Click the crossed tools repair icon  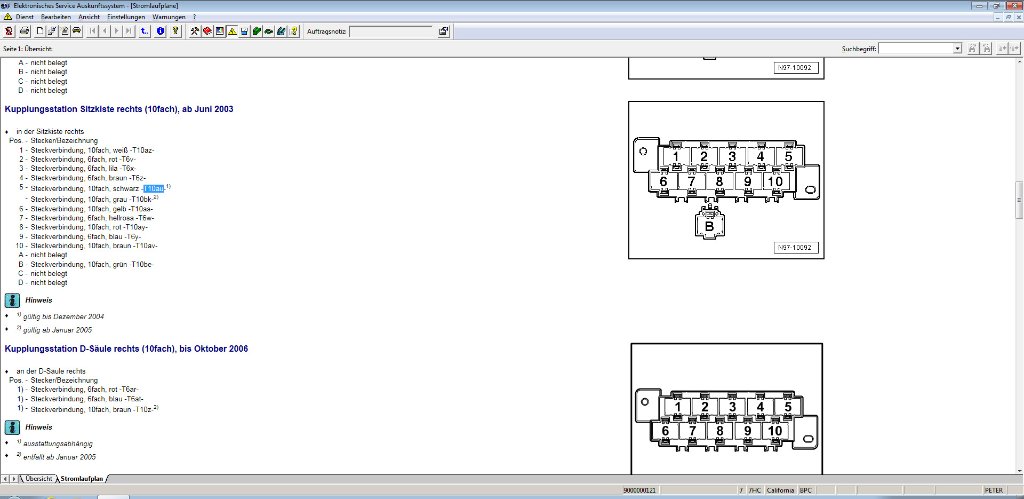193,31
